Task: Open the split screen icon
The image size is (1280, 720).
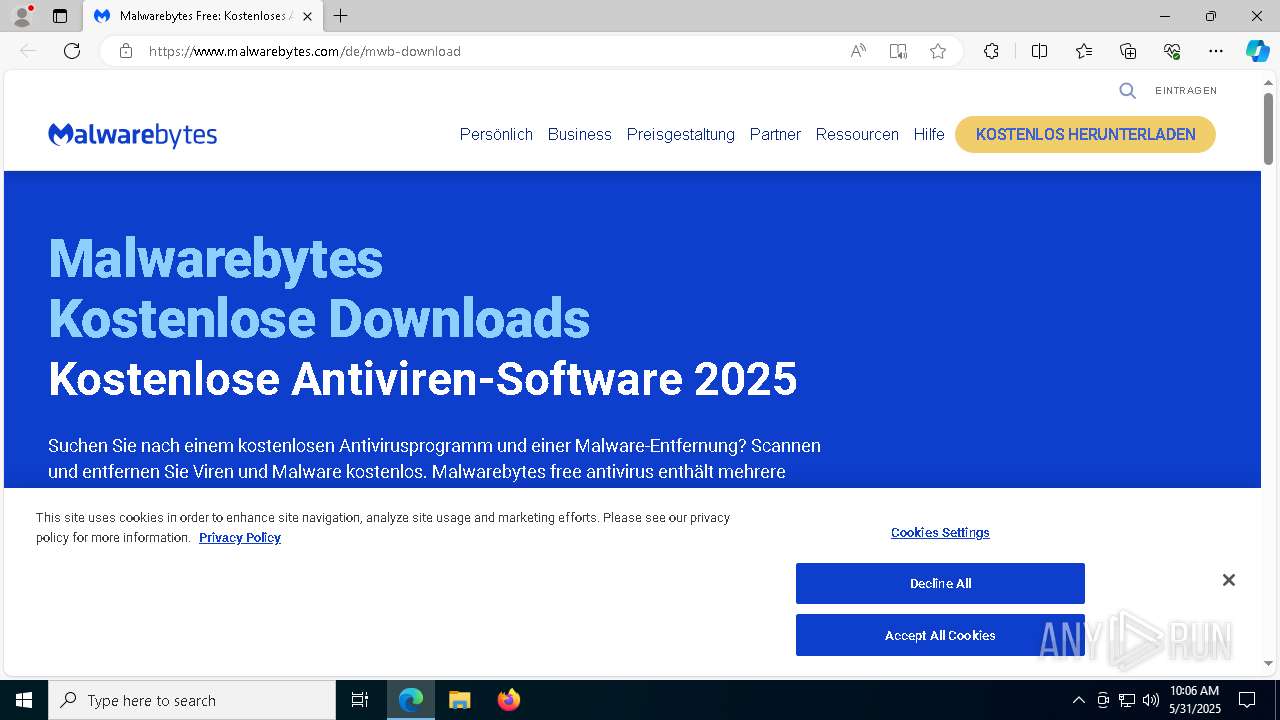Action: click(1039, 51)
